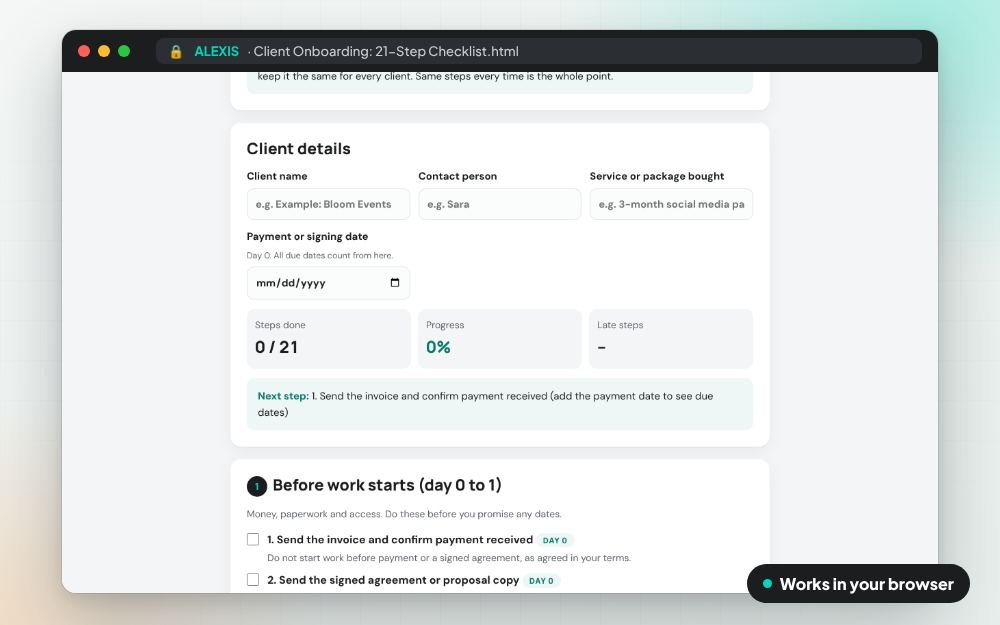The image size is (1000, 625).
Task: Click the Works in your browser badge
Action: [858, 584]
